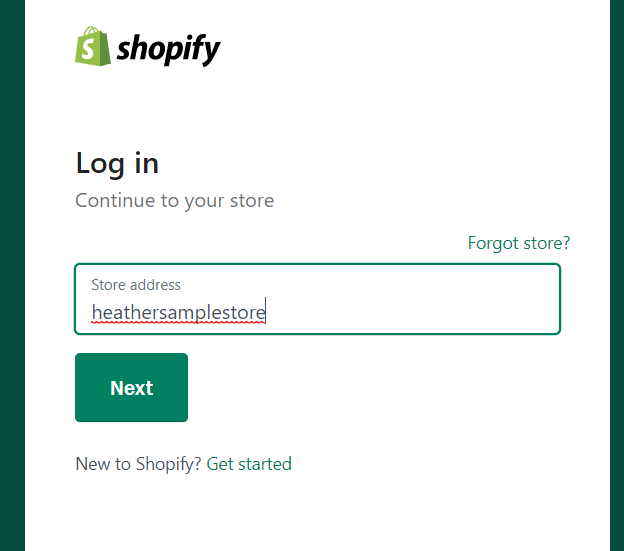Image resolution: width=624 pixels, height=551 pixels.
Task: Click the empty white space below Get started
Action: coord(318,513)
